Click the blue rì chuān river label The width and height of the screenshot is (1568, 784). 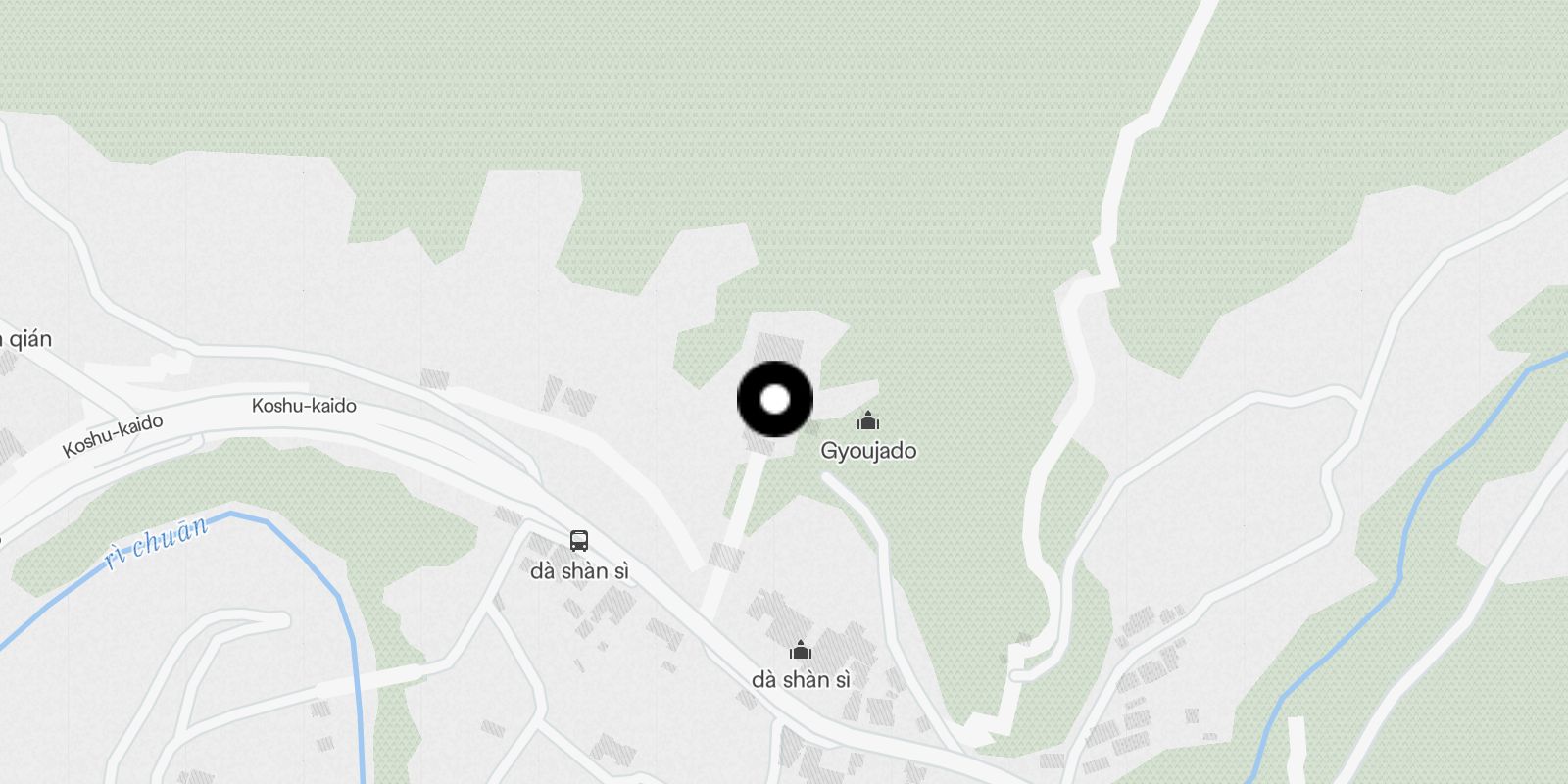(x=157, y=542)
